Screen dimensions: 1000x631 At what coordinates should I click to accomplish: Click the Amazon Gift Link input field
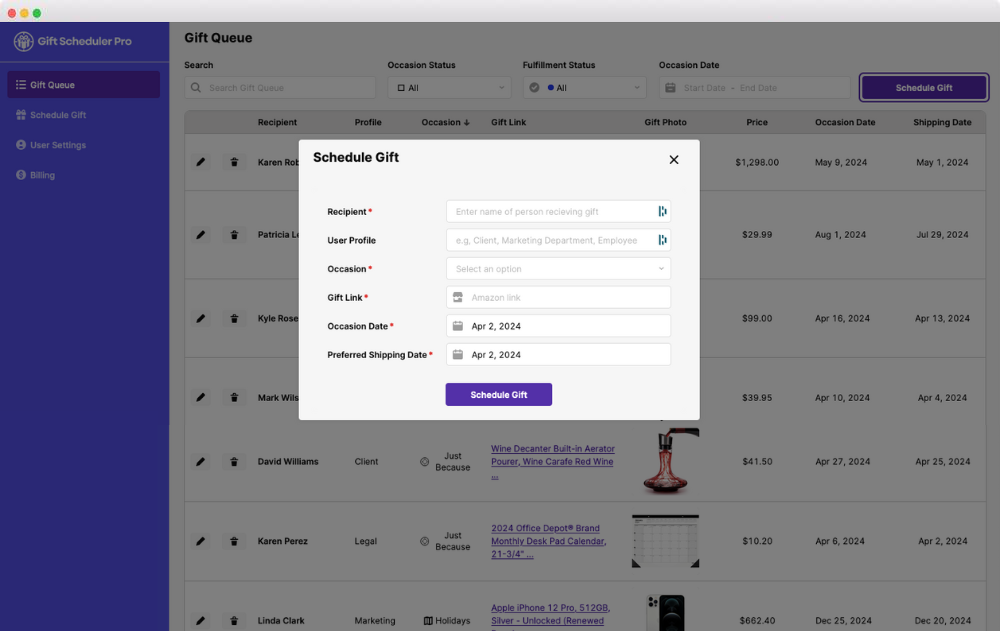565,298
